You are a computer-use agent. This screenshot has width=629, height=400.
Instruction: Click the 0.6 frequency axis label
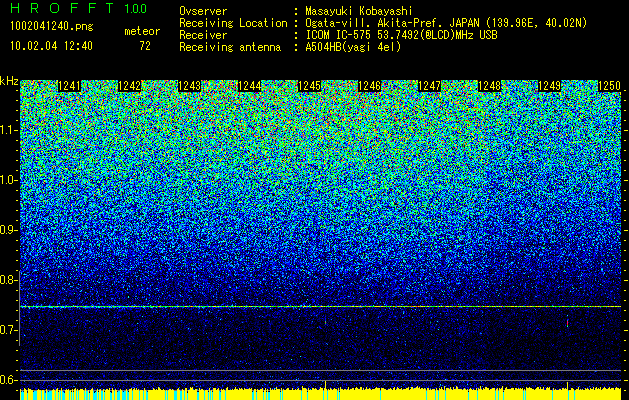8,380
